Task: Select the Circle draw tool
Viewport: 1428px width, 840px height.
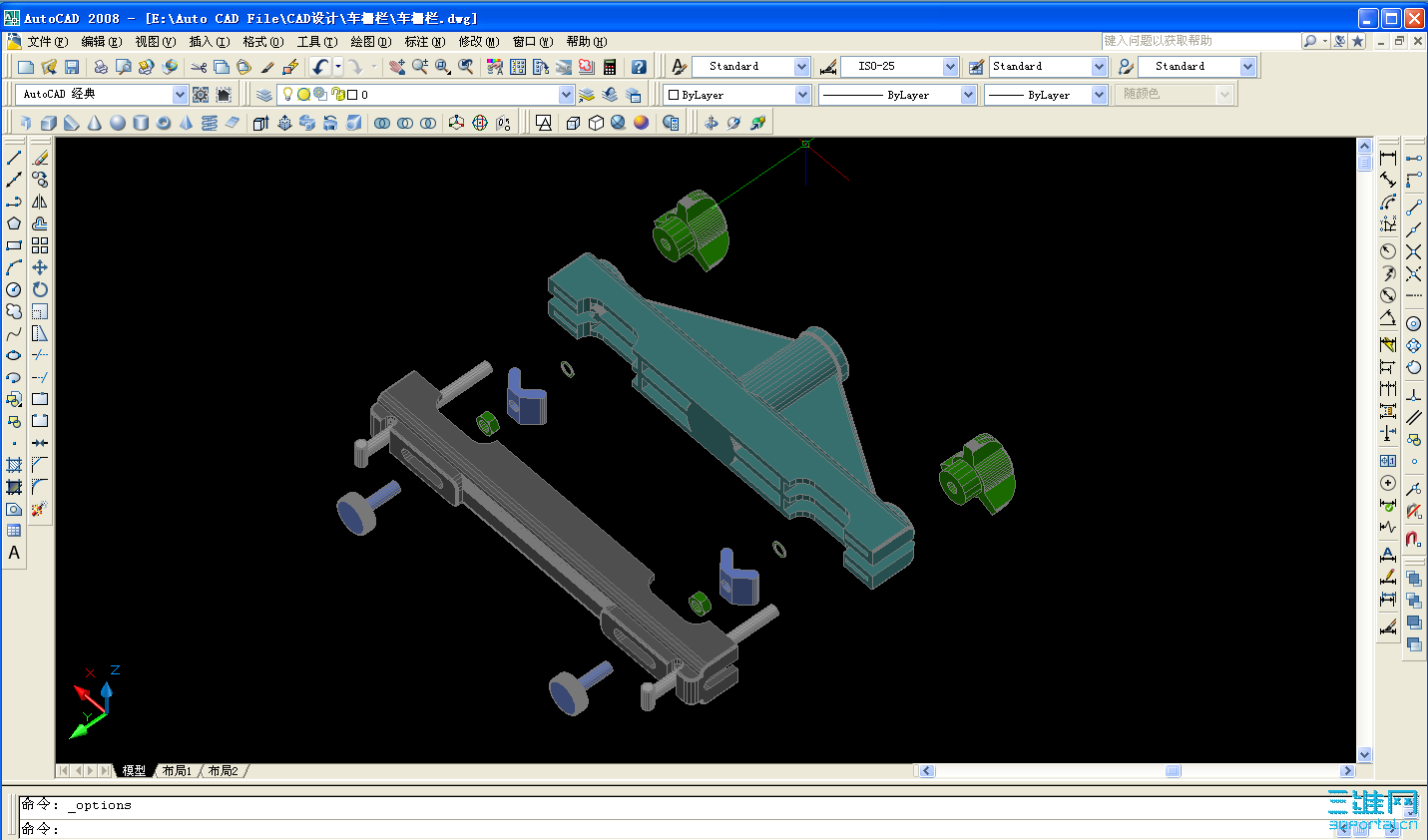Action: coord(14,289)
